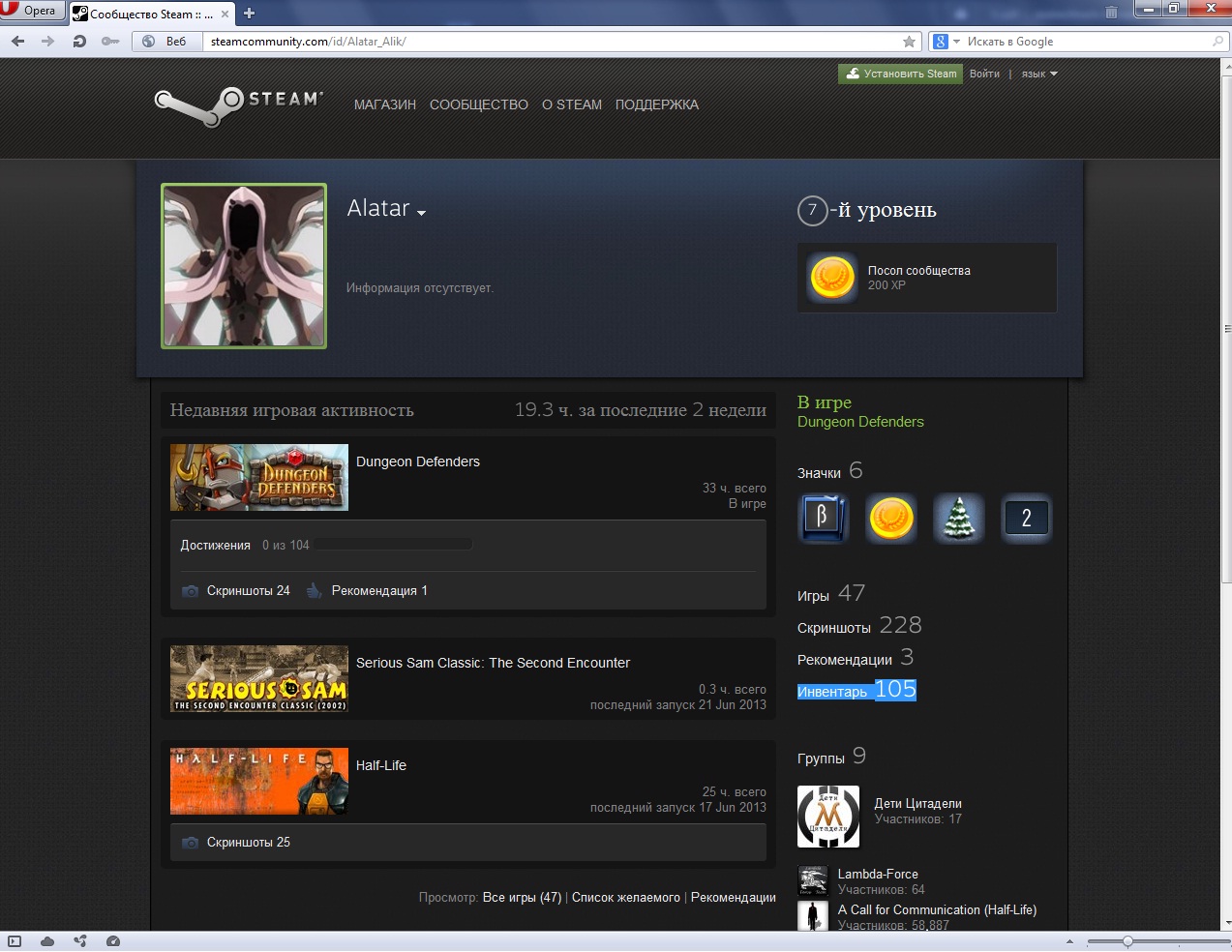Click the Opera Link cloud icon in status bar
This screenshot has width=1232, height=952.
(47, 940)
